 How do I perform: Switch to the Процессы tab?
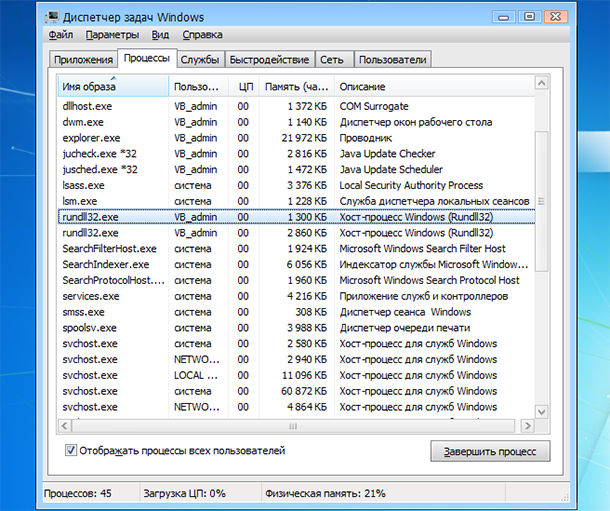147,58
